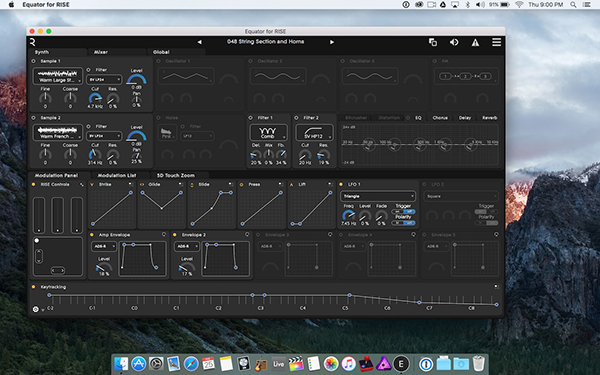The width and height of the screenshot is (600, 375).
Task: Click the warning triangle panic icon
Action: (475, 42)
